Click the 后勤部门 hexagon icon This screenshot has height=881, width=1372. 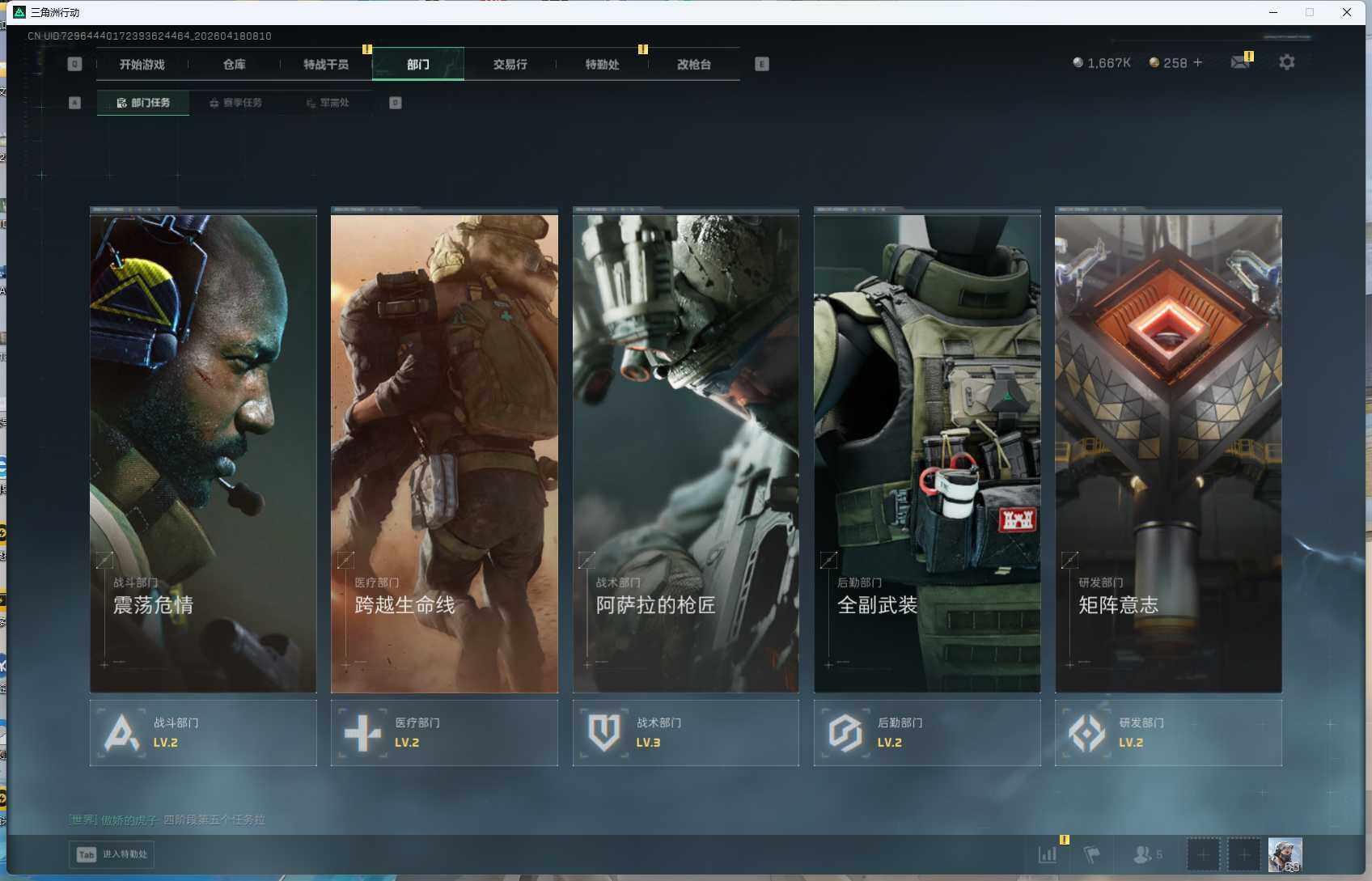click(x=845, y=733)
